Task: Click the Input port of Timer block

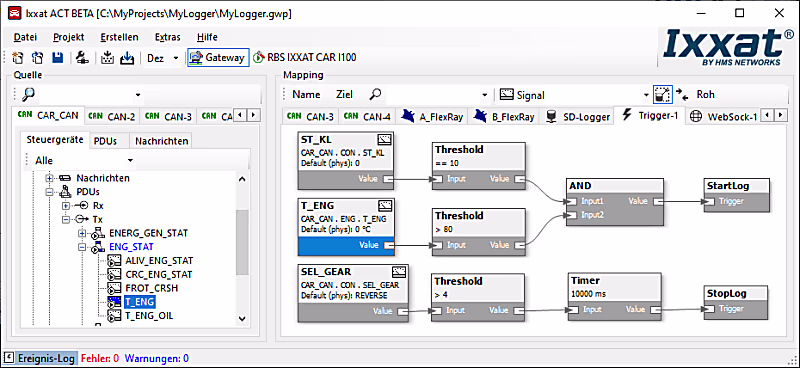Action: click(x=573, y=309)
